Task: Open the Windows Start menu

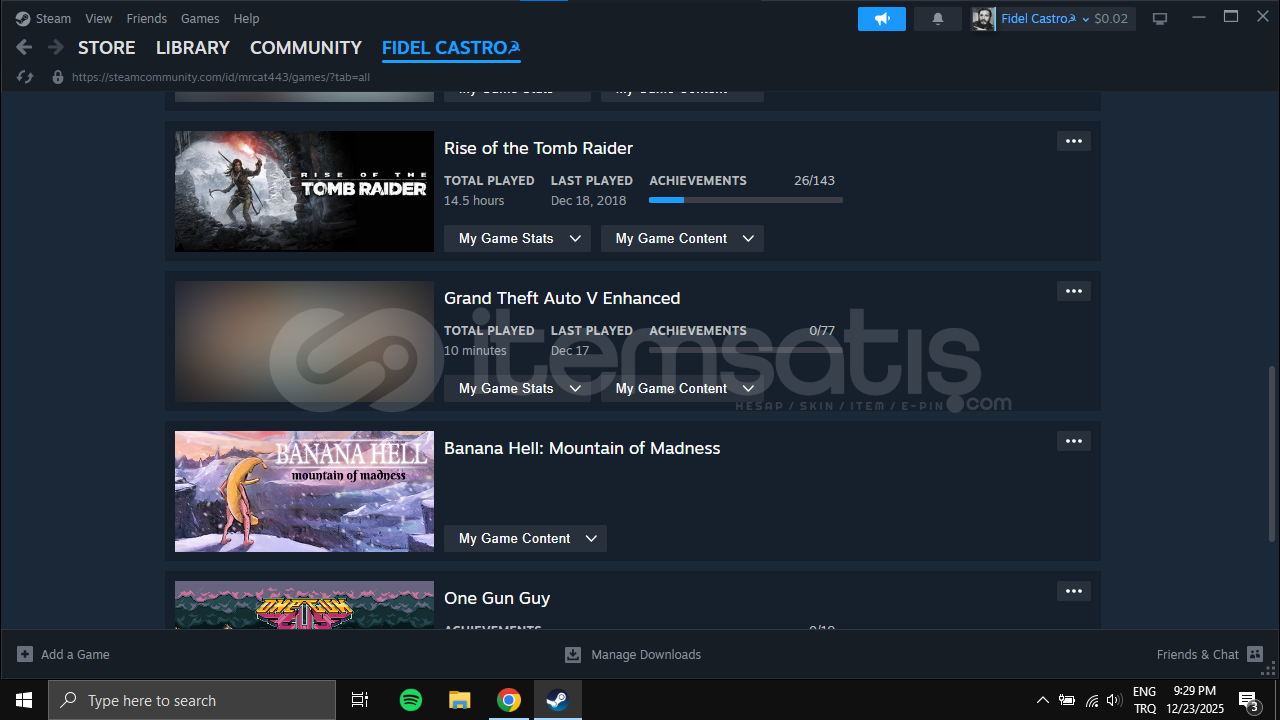Action: 24,700
